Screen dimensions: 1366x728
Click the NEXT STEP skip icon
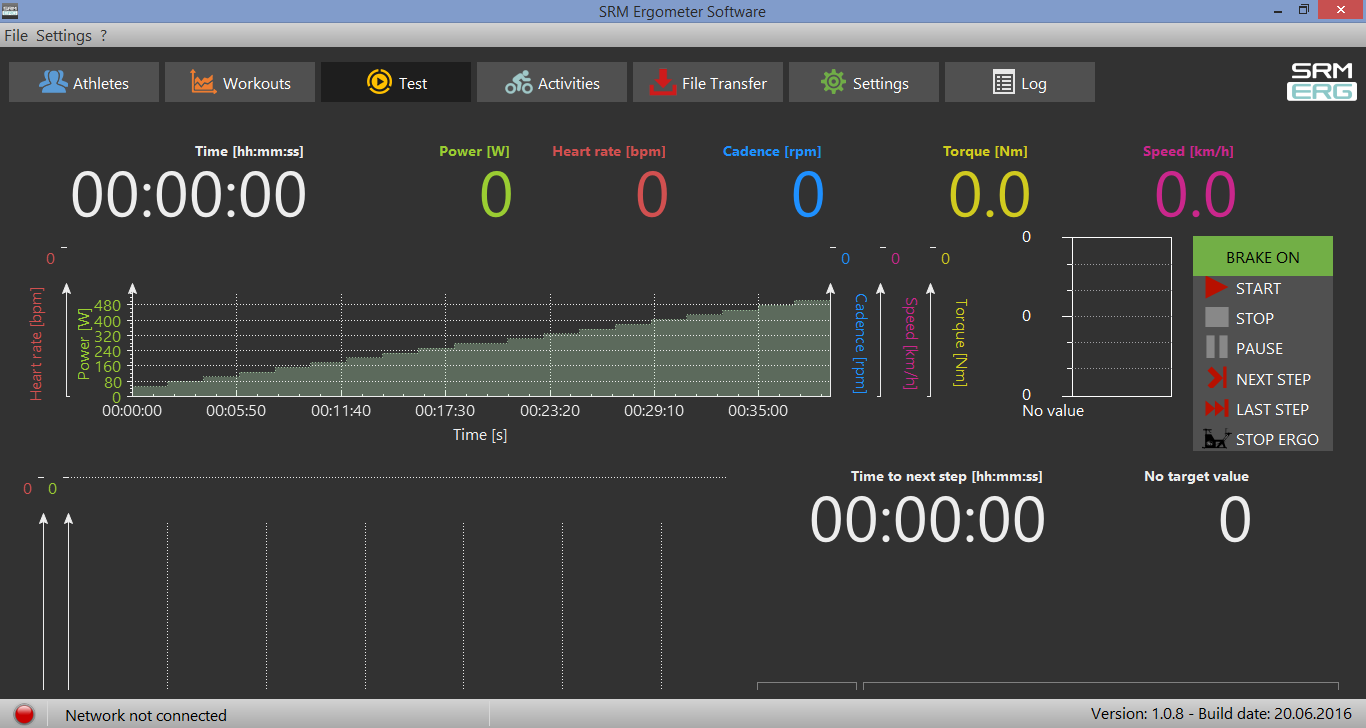[1216, 379]
